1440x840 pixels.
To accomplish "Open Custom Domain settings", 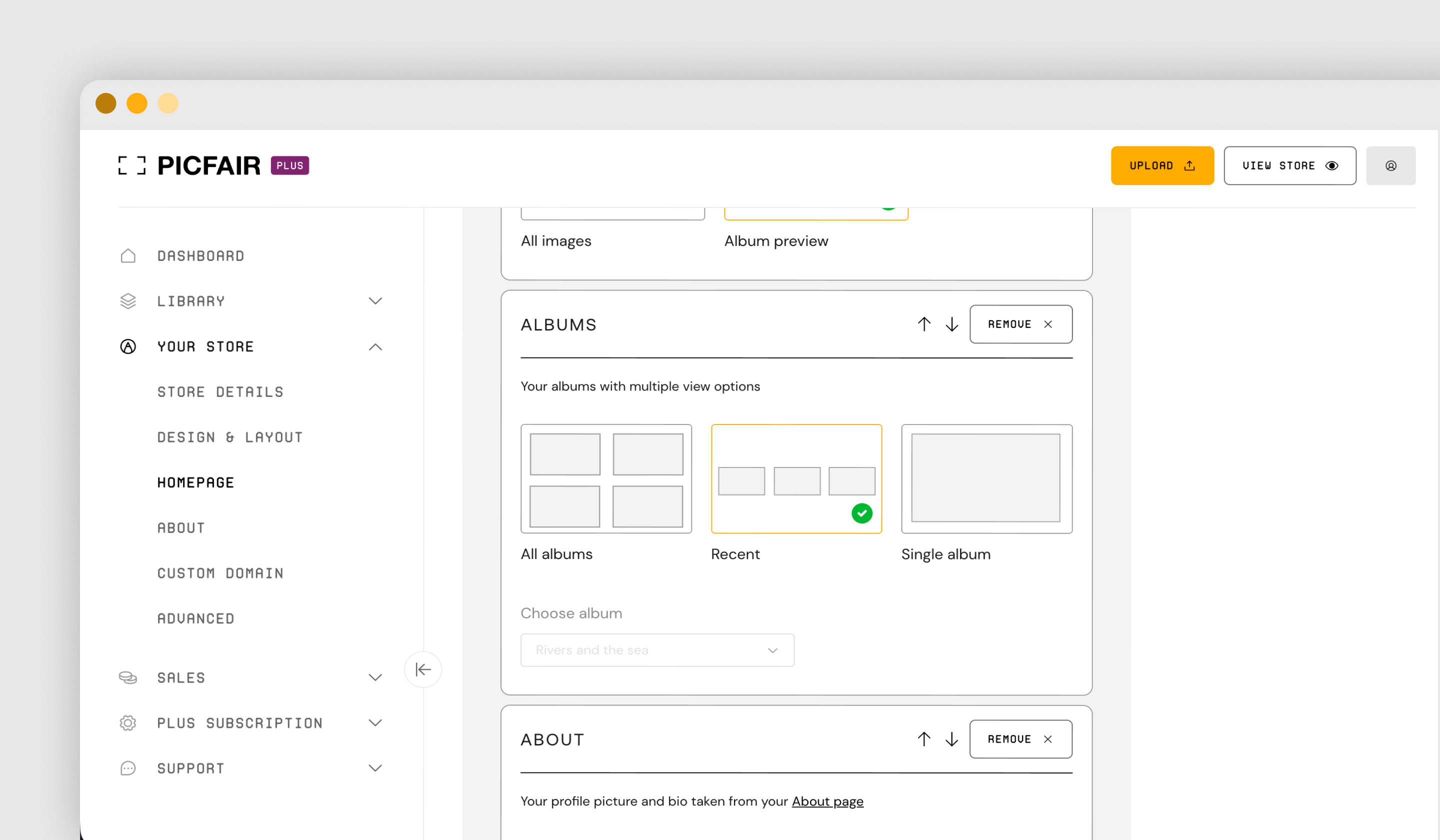I will [220, 573].
